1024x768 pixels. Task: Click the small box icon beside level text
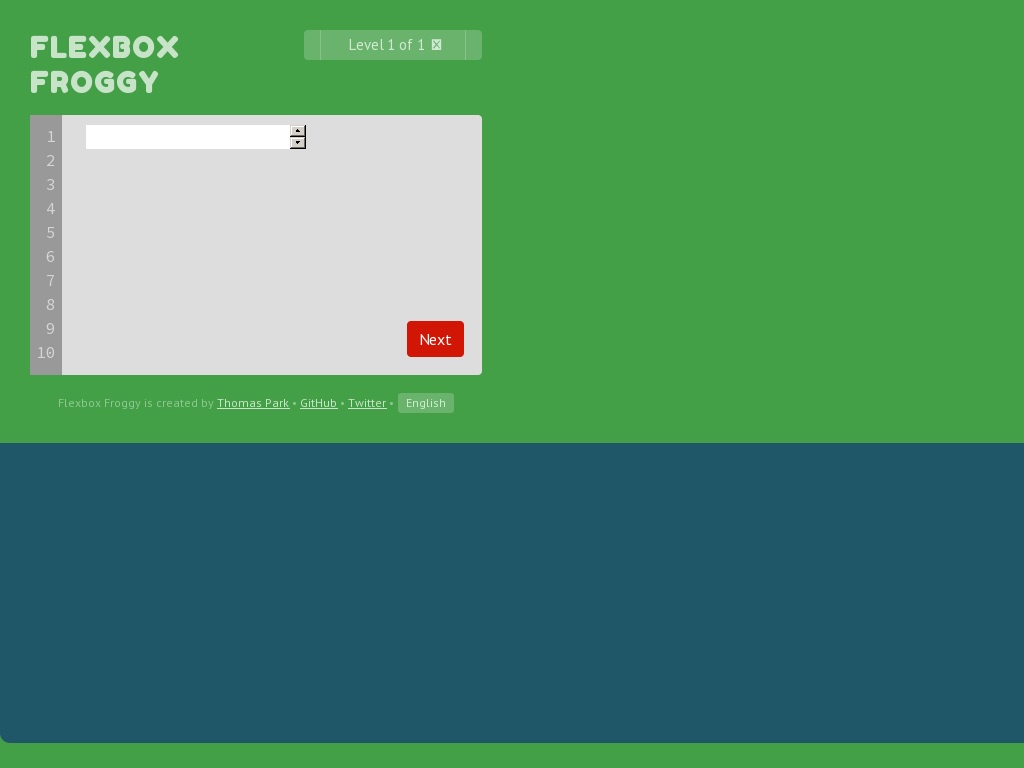click(x=436, y=45)
